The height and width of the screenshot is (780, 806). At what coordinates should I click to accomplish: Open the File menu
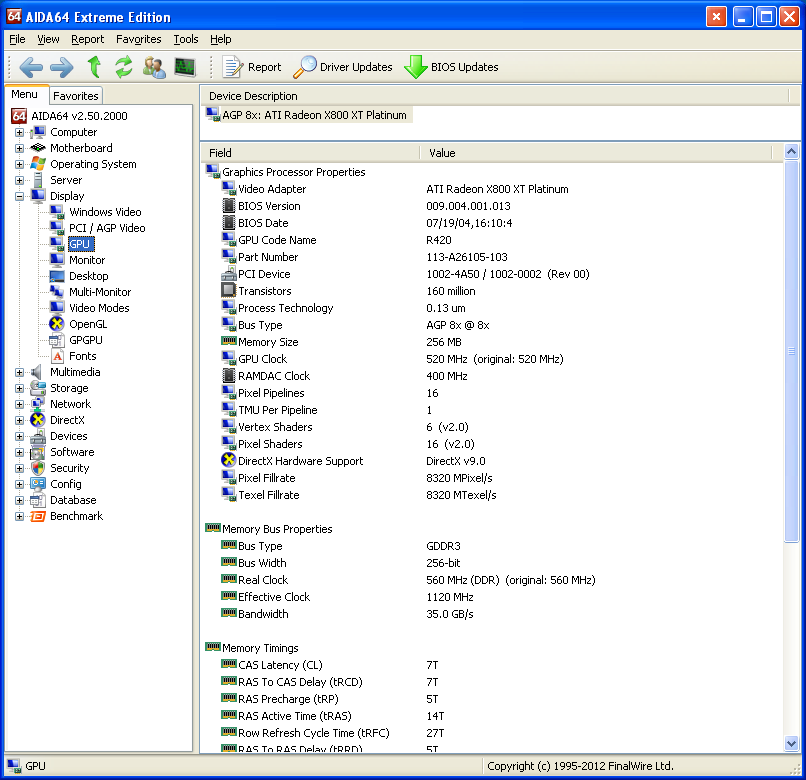17,39
